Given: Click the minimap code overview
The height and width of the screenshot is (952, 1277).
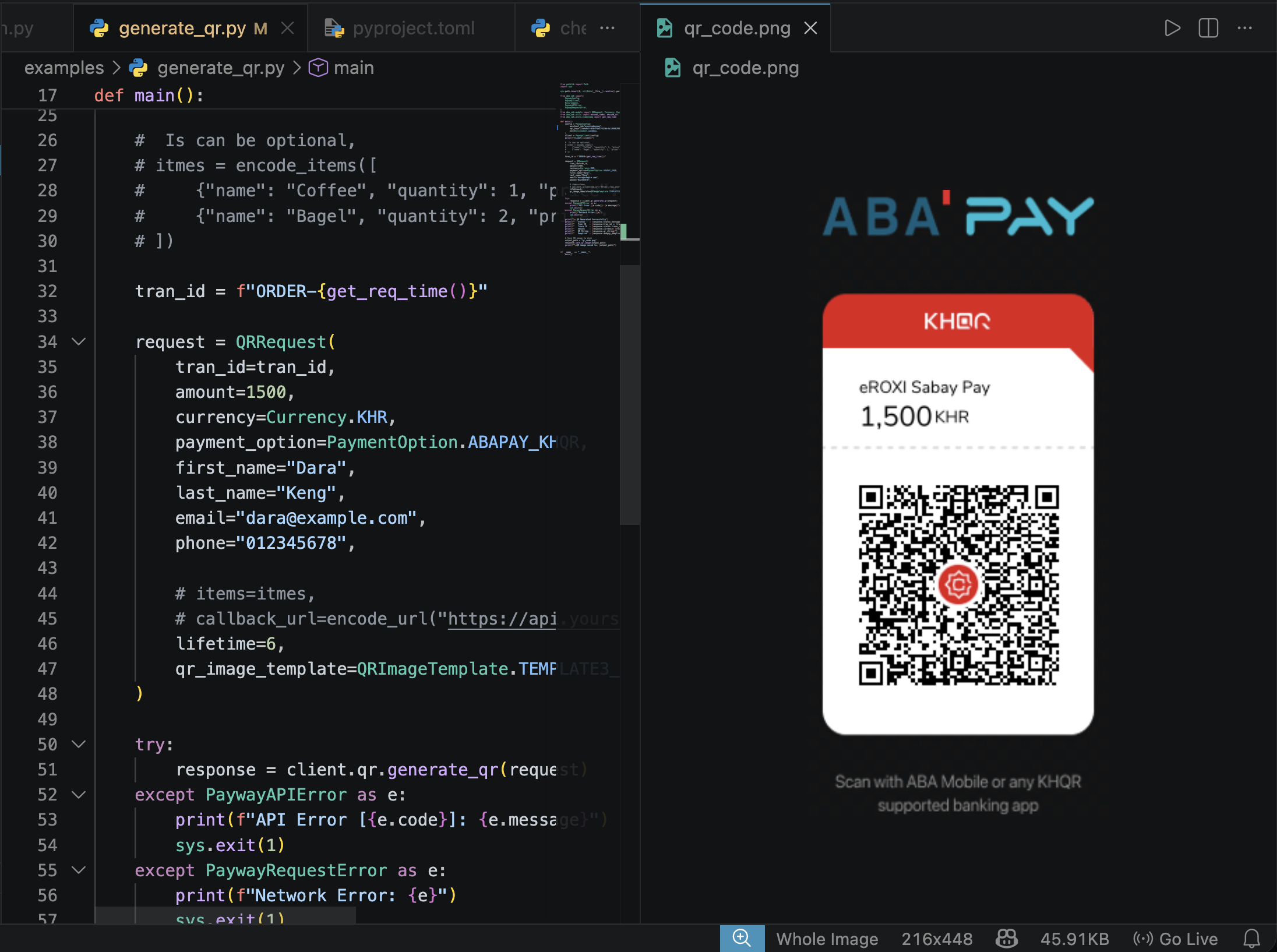Looking at the screenshot, I should point(588,169).
